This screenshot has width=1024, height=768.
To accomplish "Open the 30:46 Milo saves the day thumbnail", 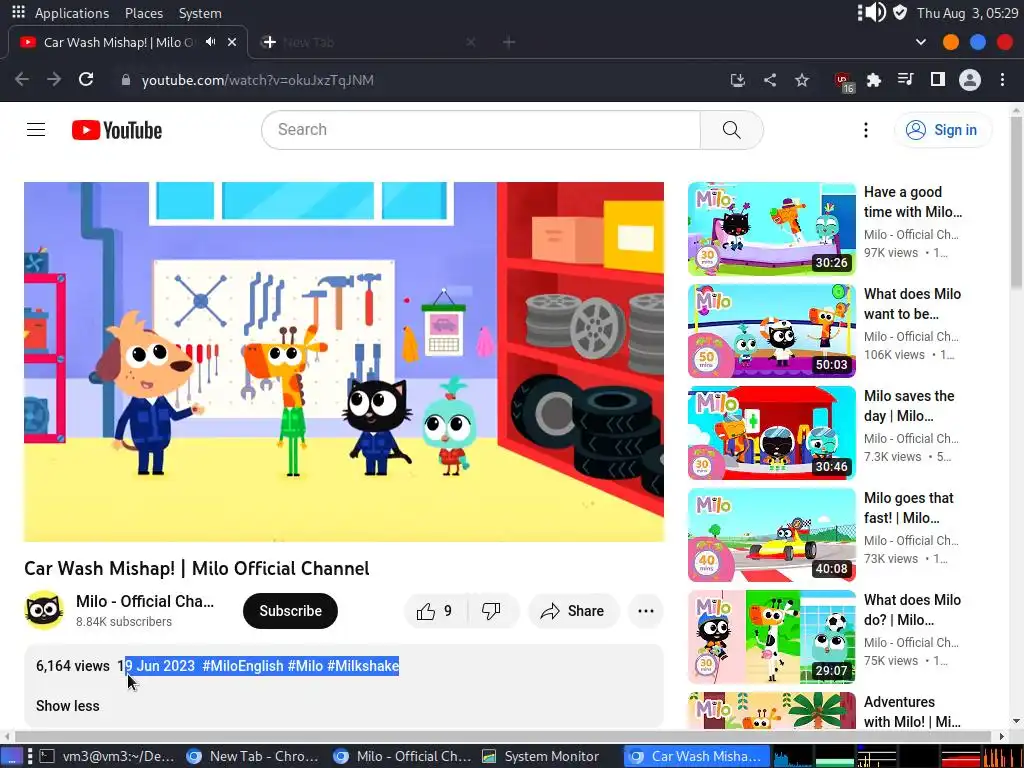I will pyautogui.click(x=771, y=432).
